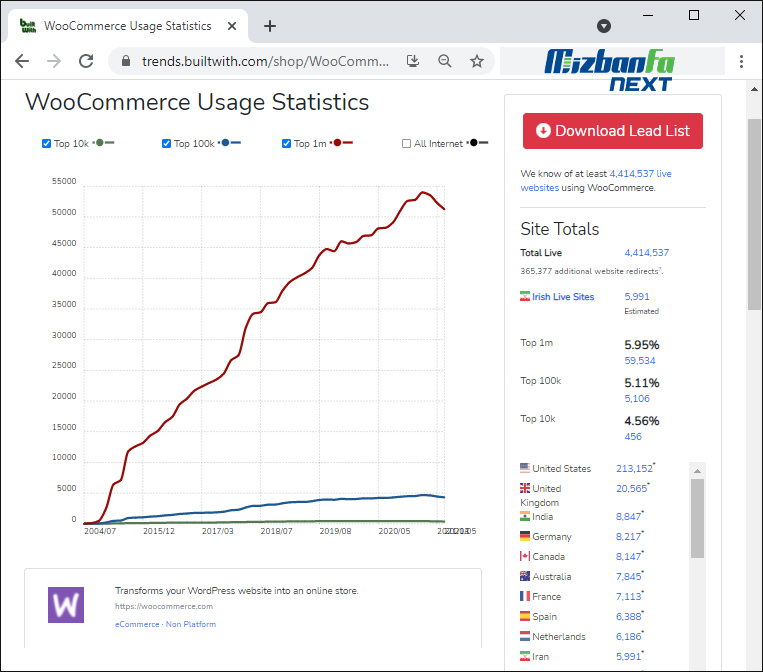Click the Netherlands flag icon
Image resolution: width=763 pixels, height=672 pixels.
click(525, 636)
